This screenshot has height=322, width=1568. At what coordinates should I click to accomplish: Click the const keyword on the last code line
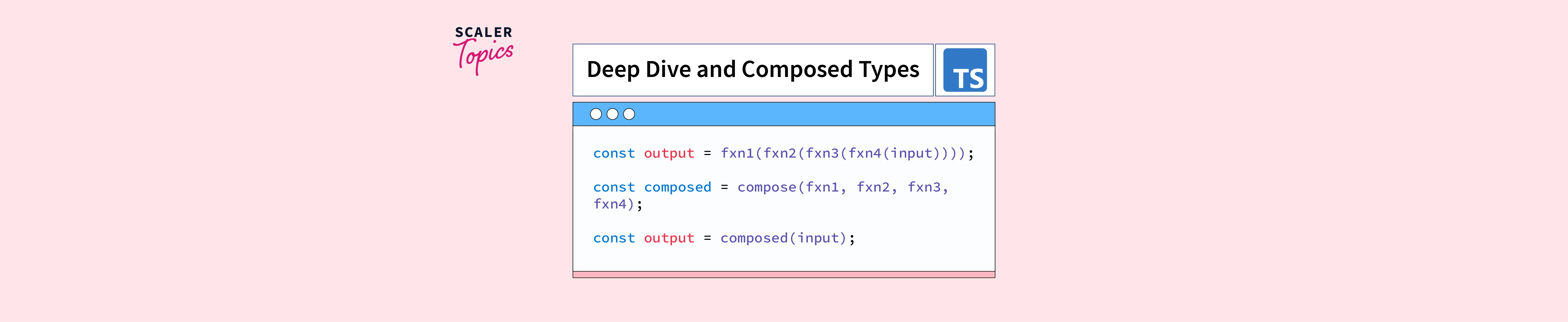point(614,239)
